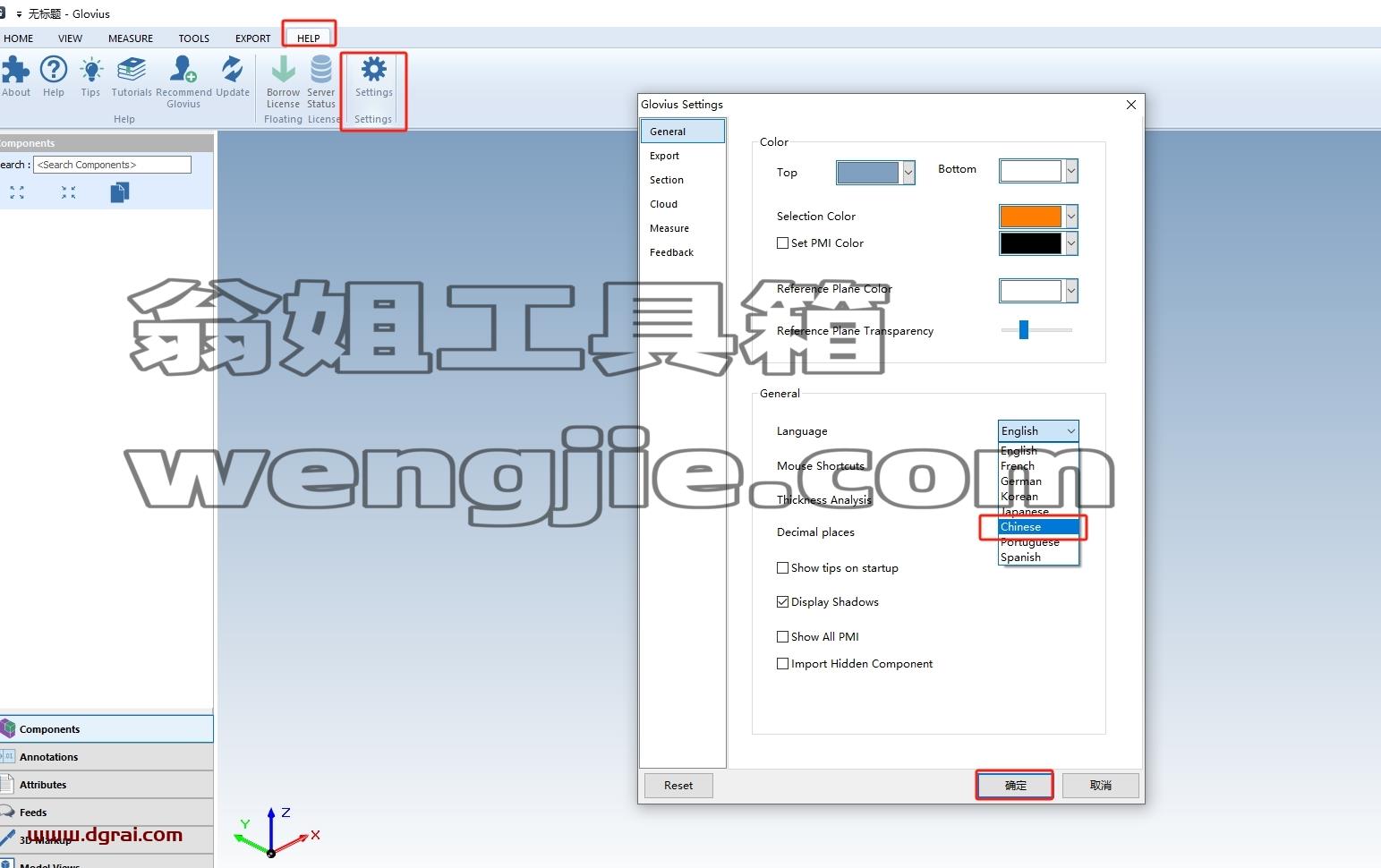Tick the Set PMI Color checkbox
The height and width of the screenshot is (868, 1381).
782,243
